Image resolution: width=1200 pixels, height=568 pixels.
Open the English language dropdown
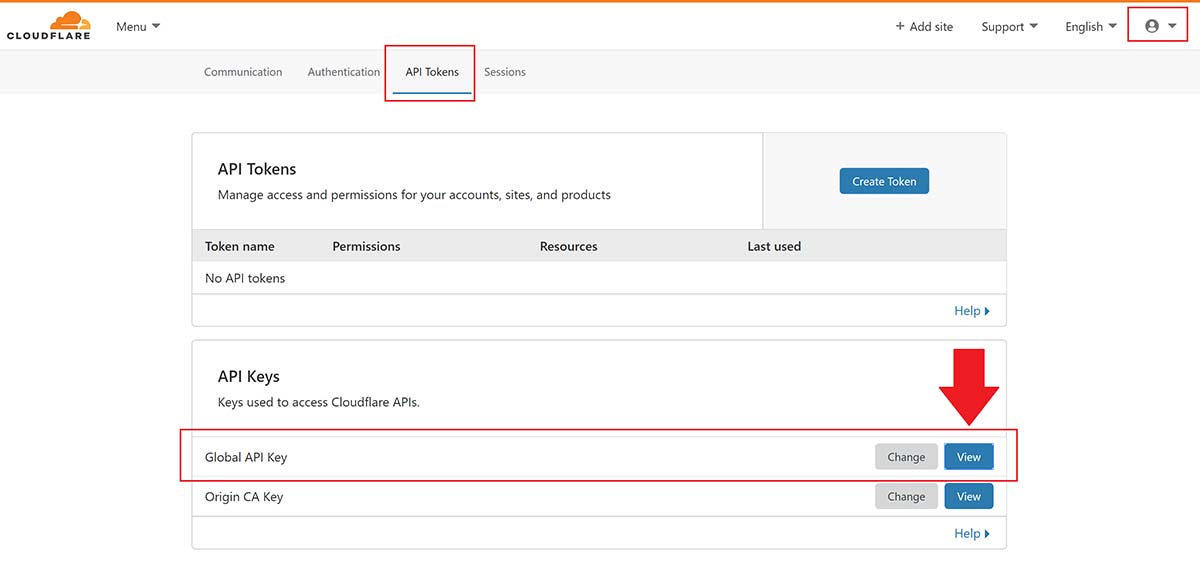pyautogui.click(x=1091, y=27)
